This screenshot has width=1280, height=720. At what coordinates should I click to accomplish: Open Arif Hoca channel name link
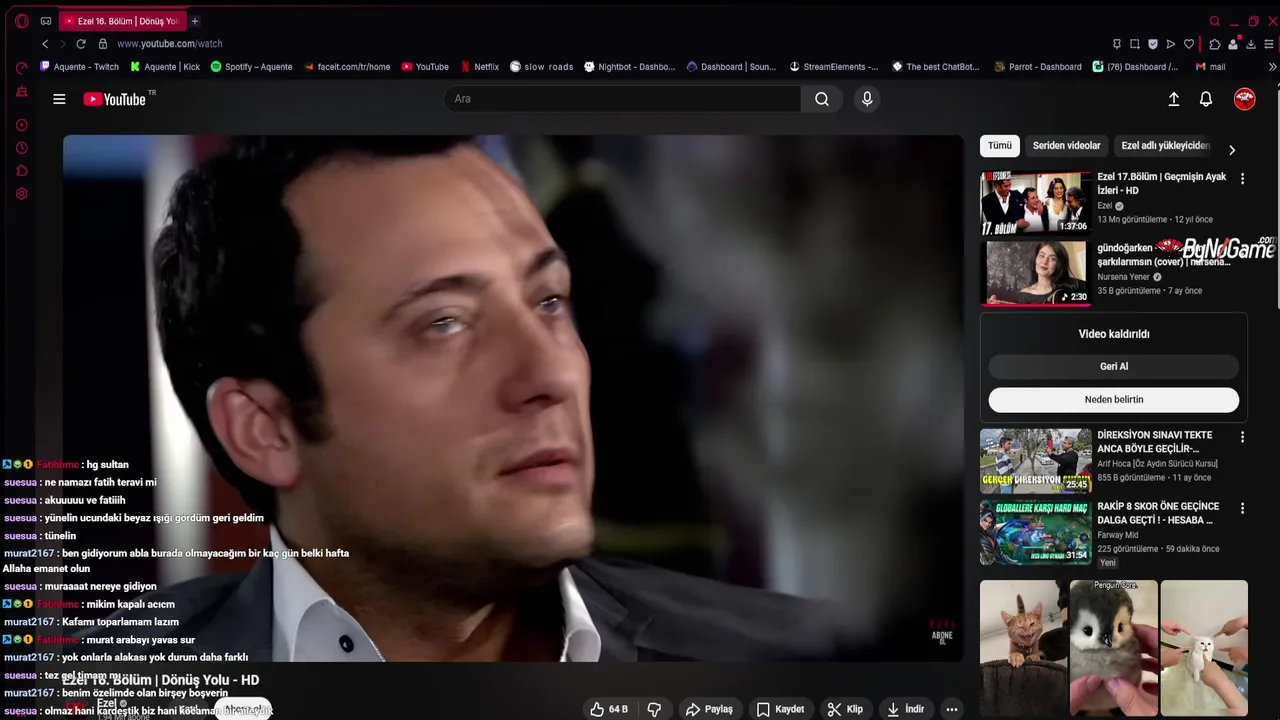click(x=1157, y=464)
